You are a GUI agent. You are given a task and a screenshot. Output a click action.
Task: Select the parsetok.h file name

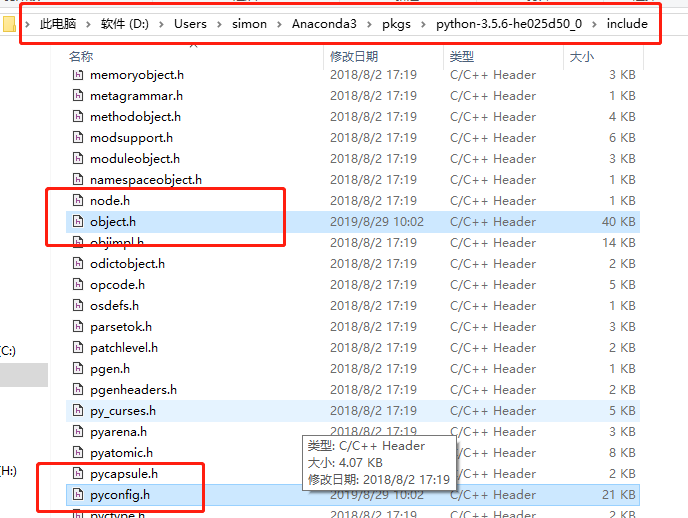tap(121, 327)
